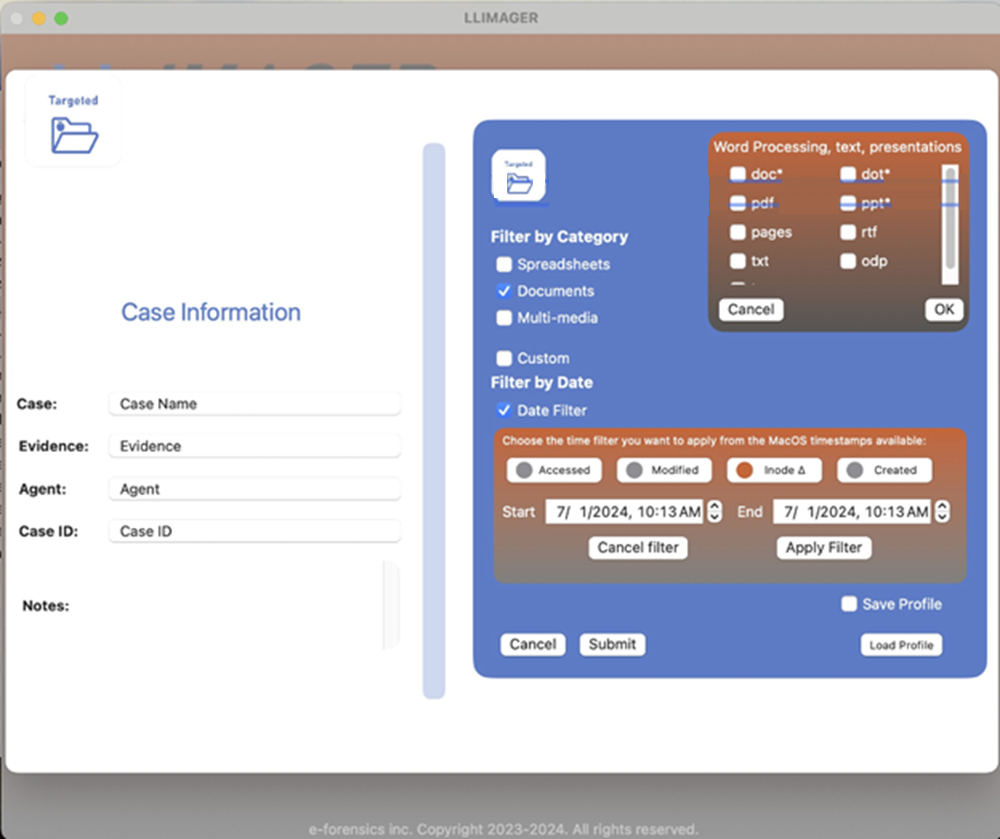
Task: Select the Modified timestamp option
Action: click(664, 470)
